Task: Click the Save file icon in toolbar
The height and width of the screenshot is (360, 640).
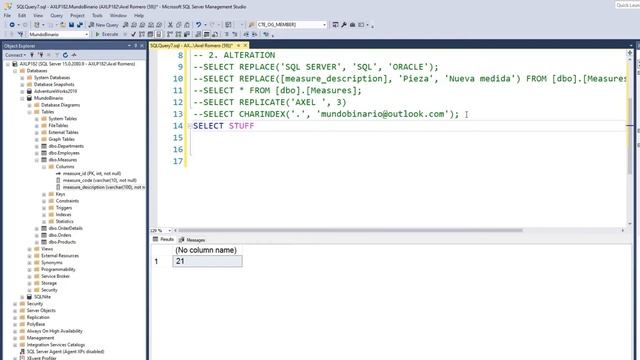Action: [x=71, y=25]
